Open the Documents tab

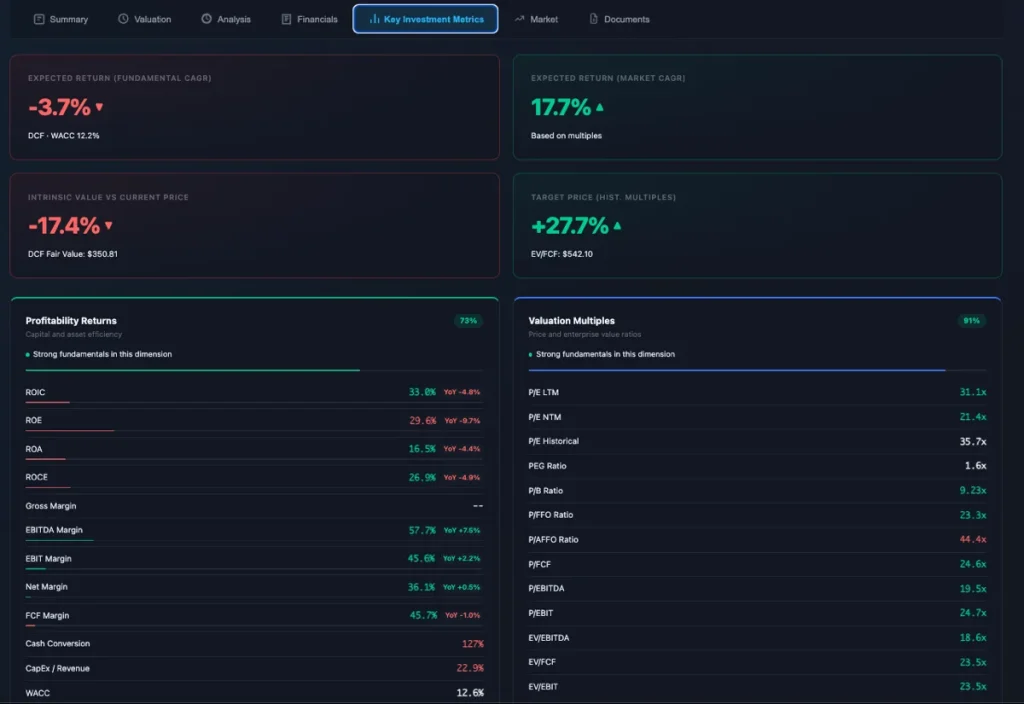coord(619,19)
